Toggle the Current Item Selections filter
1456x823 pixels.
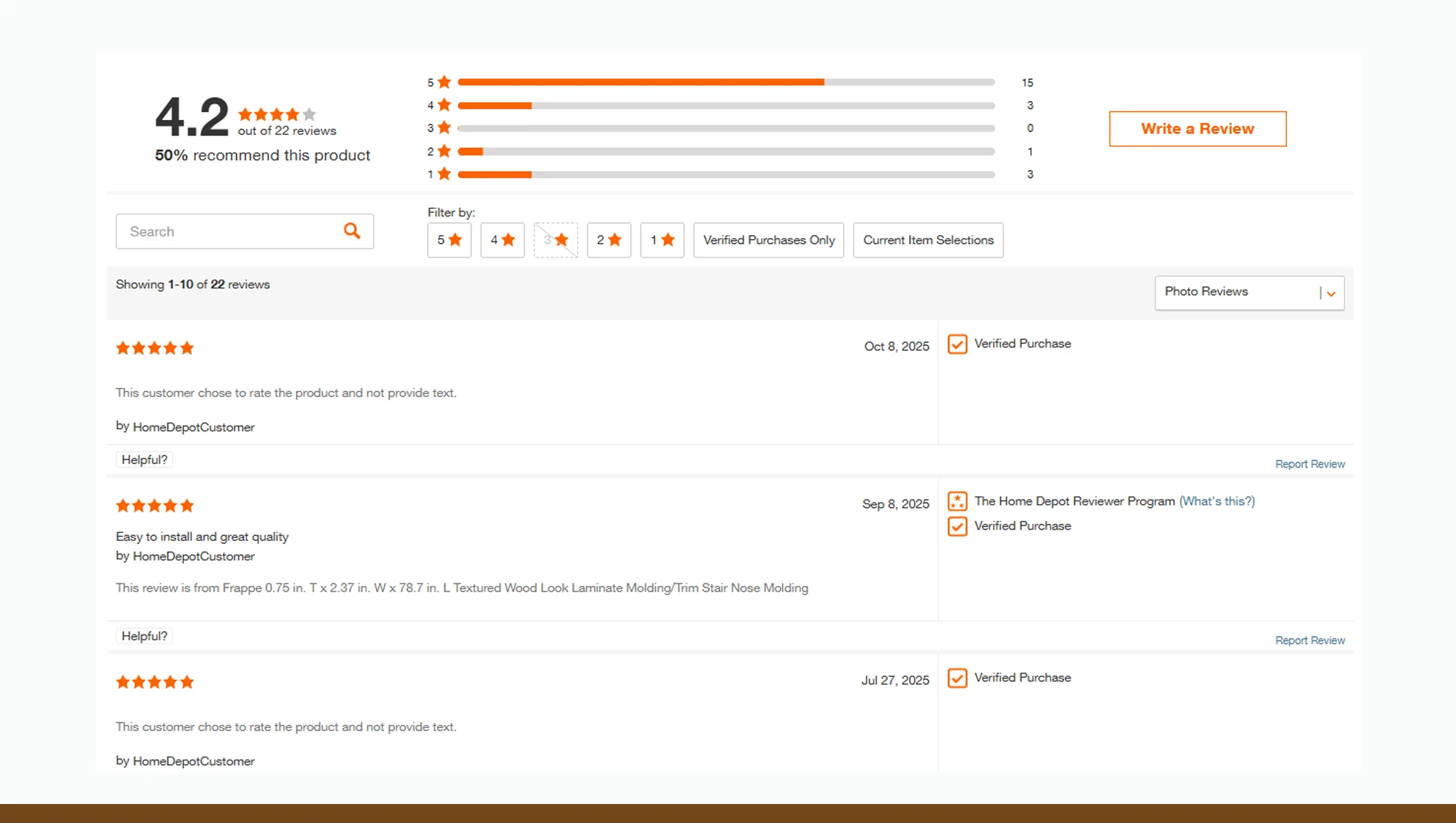coord(927,240)
